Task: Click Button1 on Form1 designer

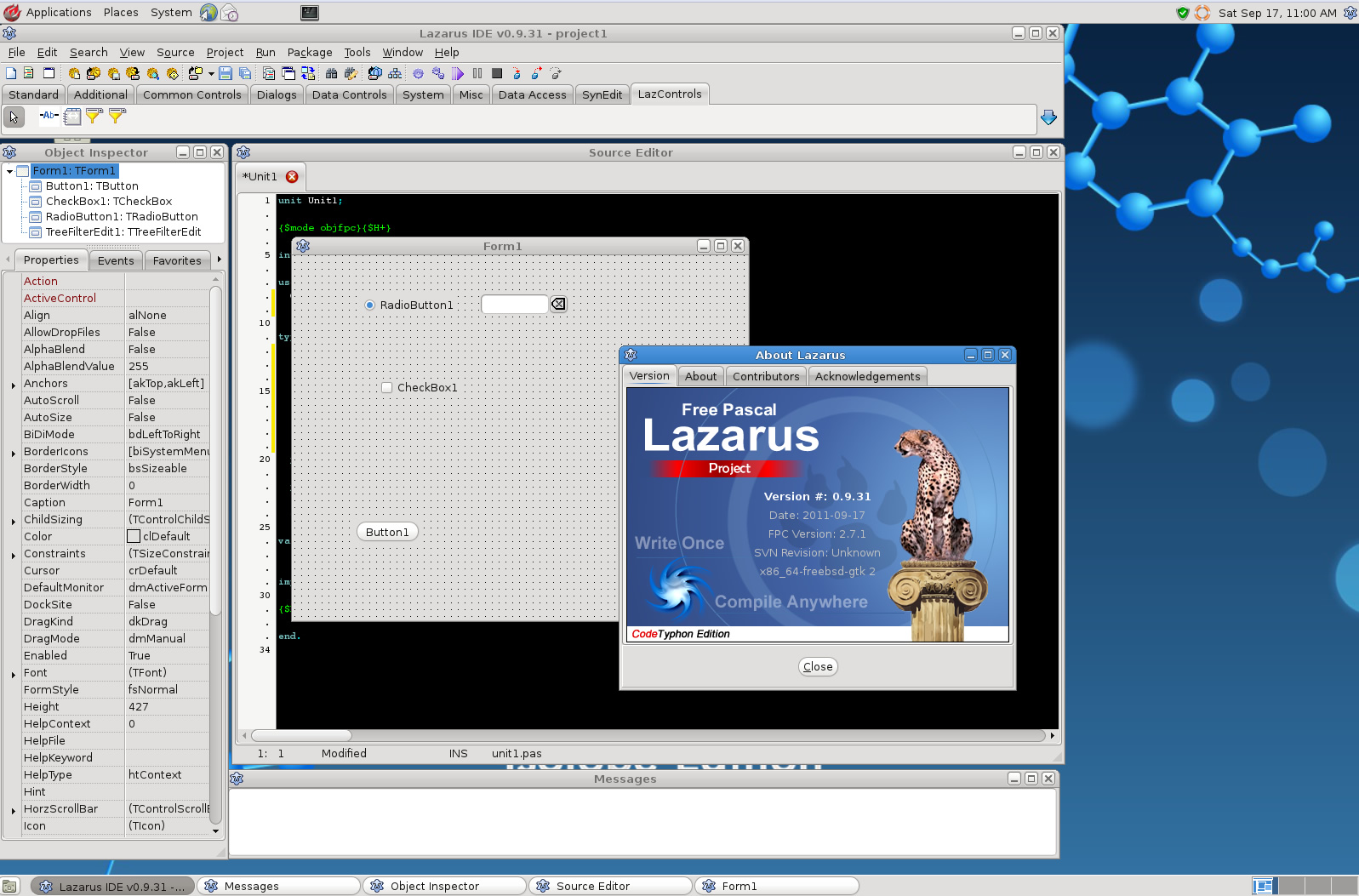Action: click(387, 532)
